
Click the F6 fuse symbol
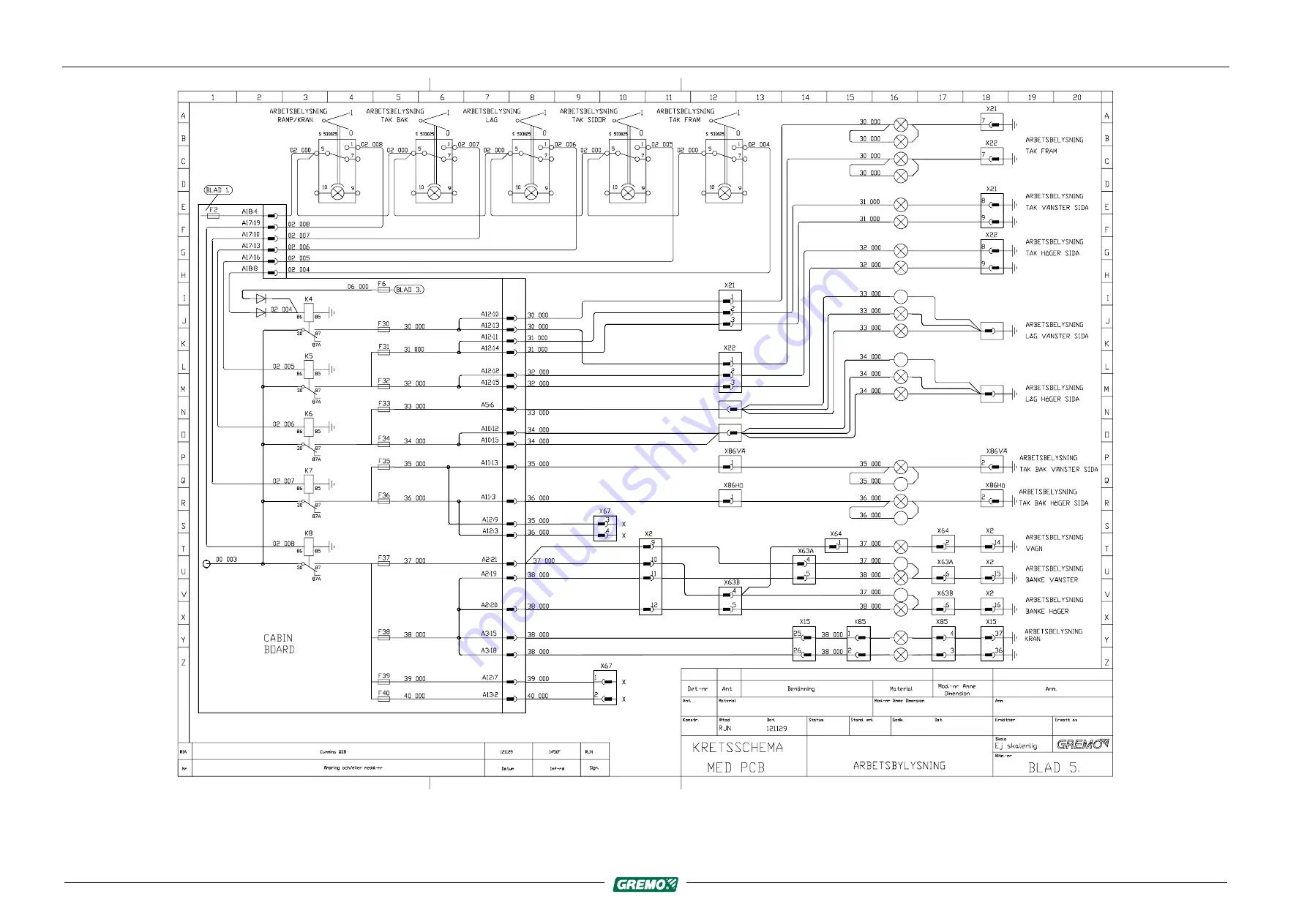pos(383,290)
